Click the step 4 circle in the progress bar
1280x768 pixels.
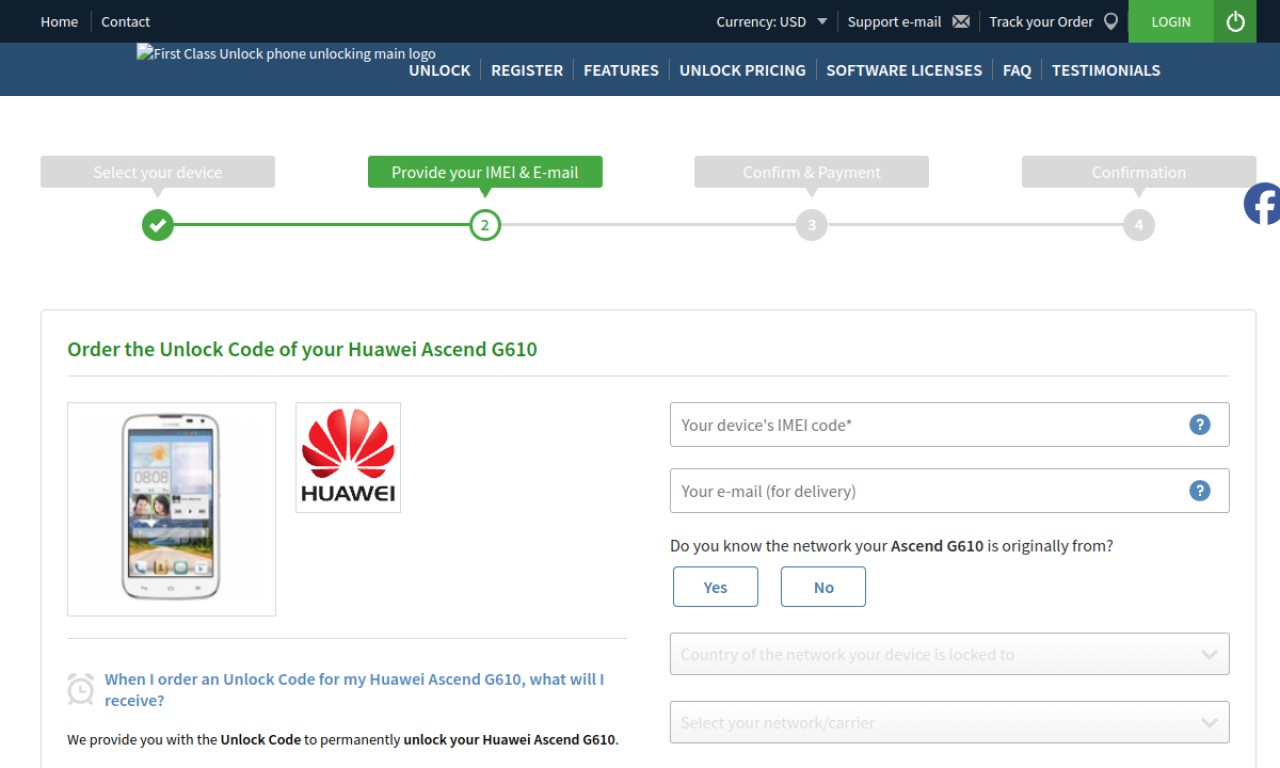(x=1139, y=225)
